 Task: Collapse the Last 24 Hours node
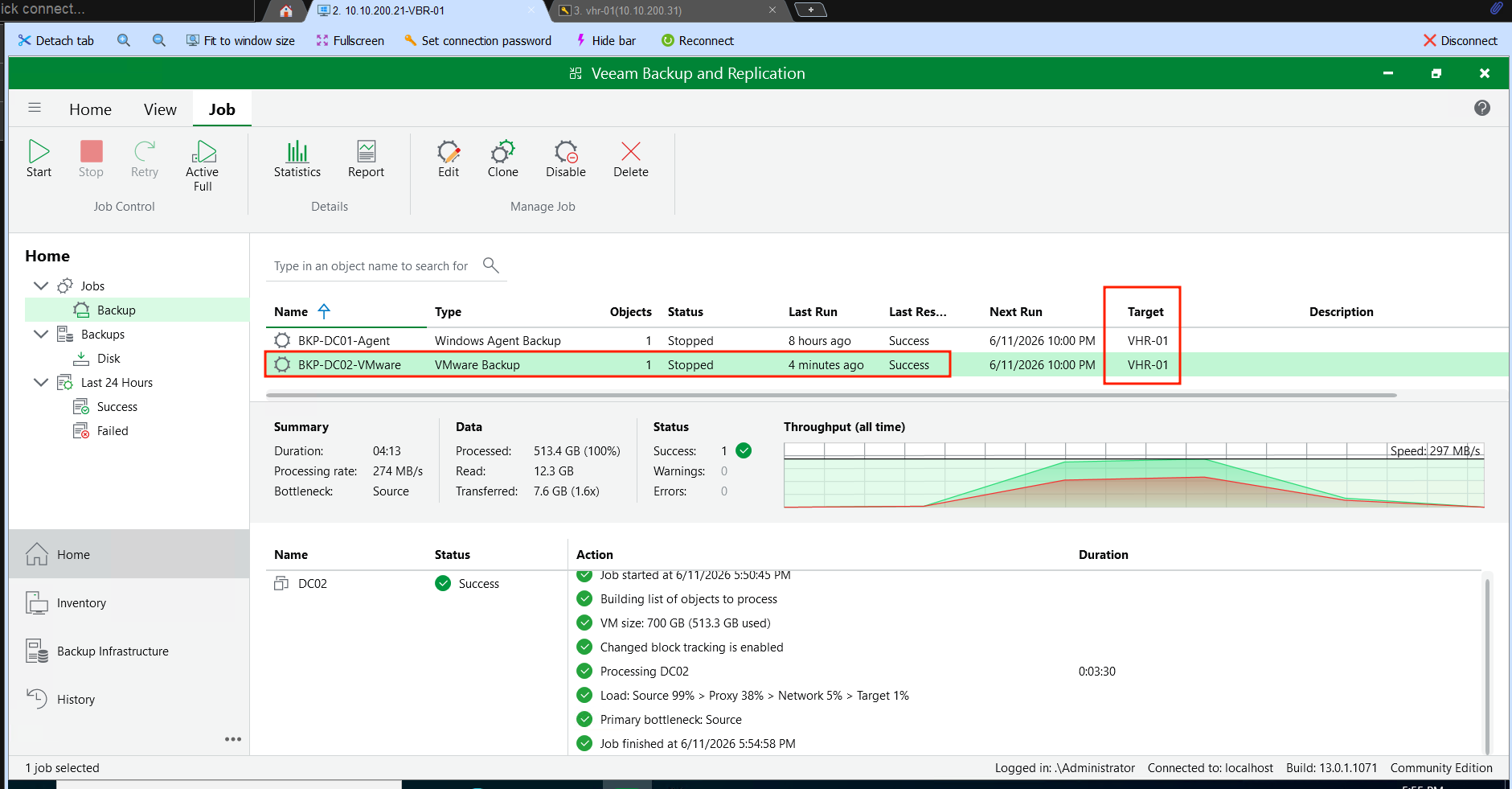[x=41, y=382]
